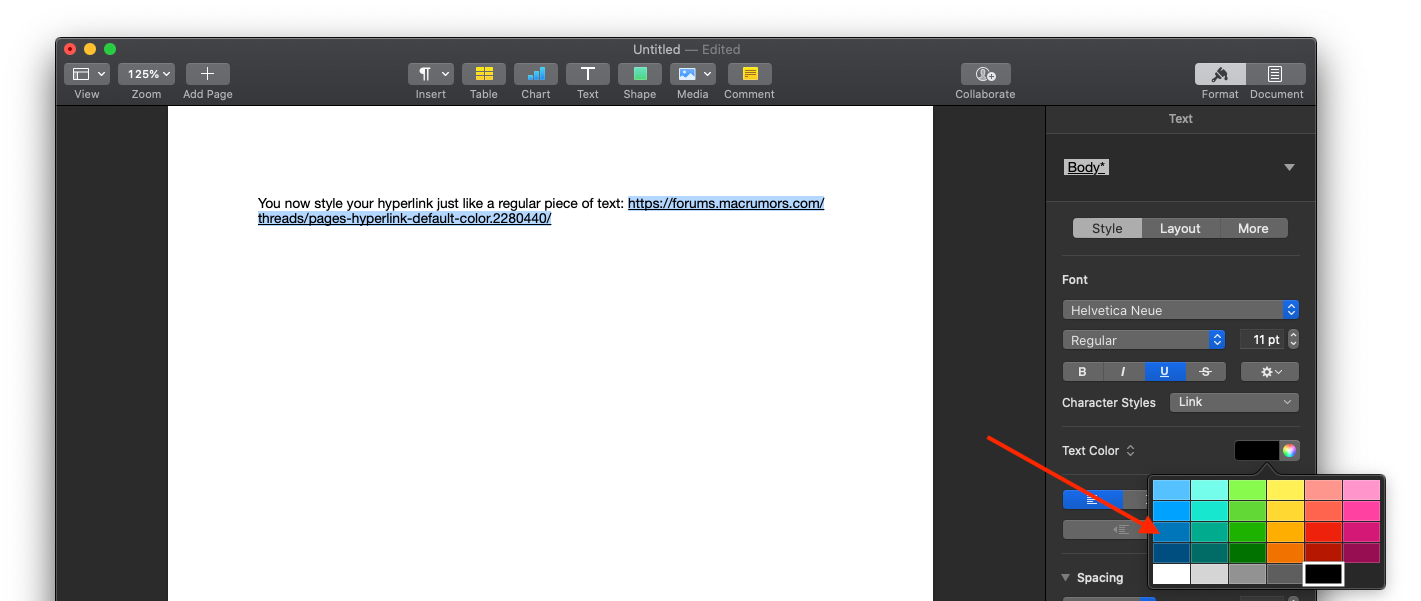Pick the amber orange swatch in third row

[1285, 532]
